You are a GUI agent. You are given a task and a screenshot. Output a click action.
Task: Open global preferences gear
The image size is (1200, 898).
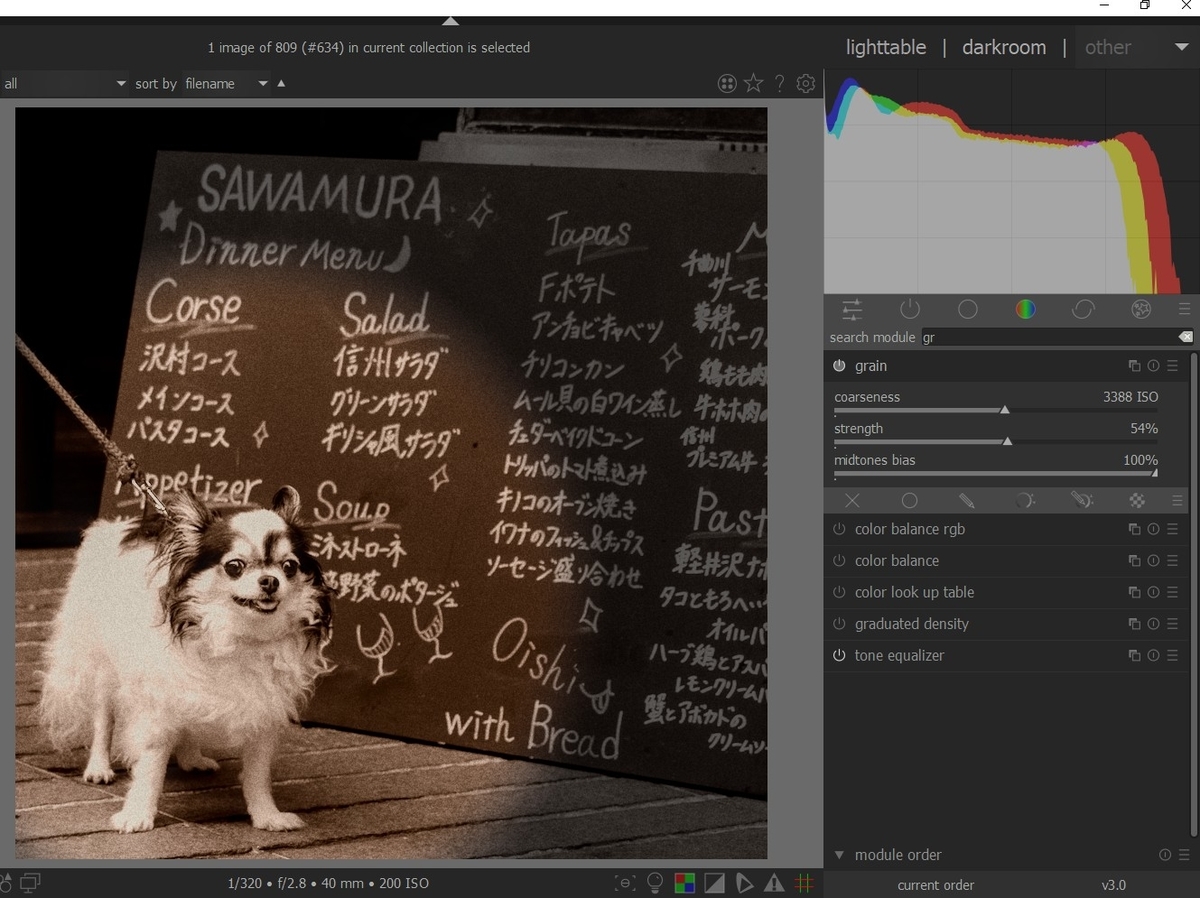pyautogui.click(x=806, y=84)
